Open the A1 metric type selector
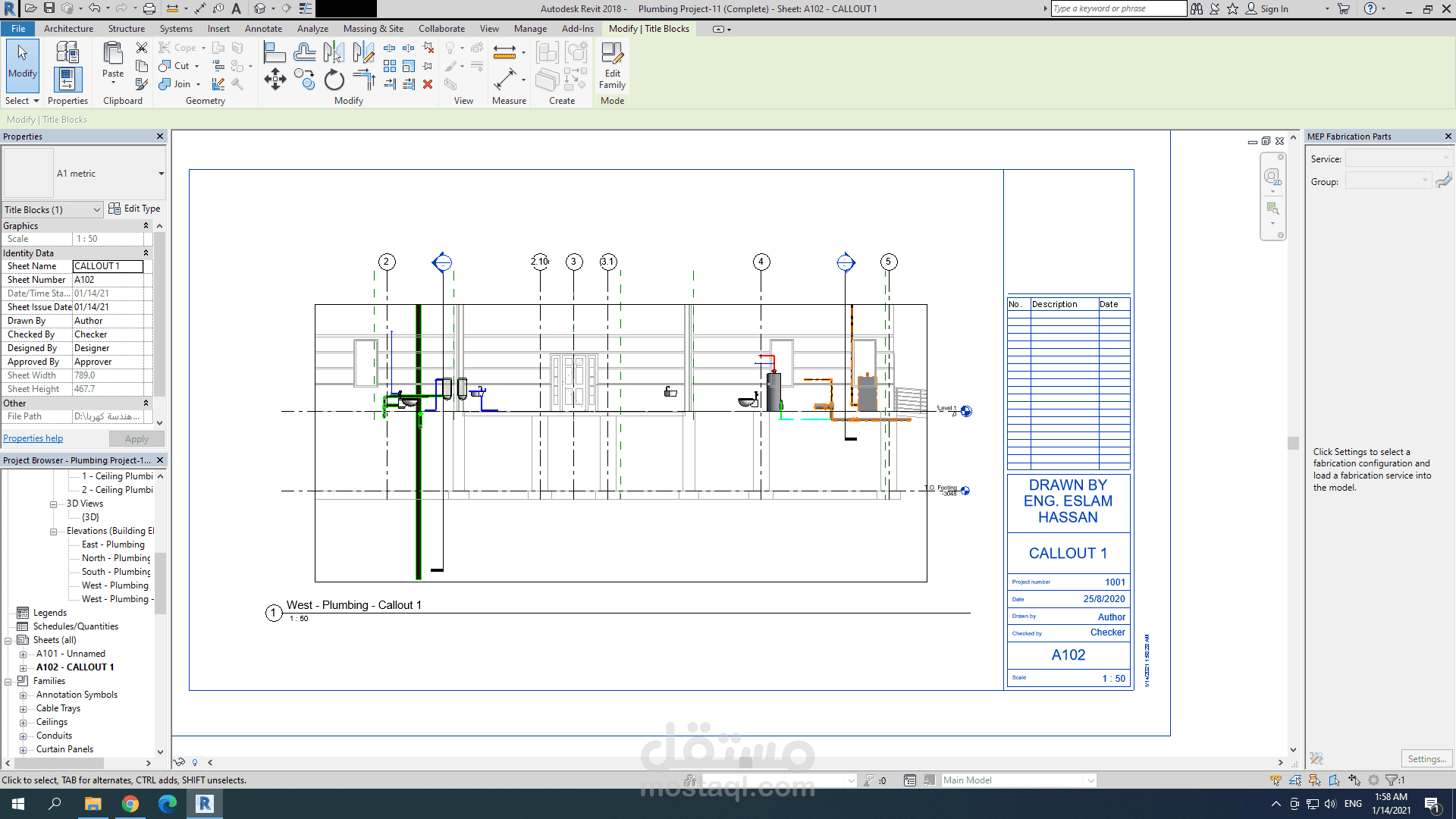 [x=161, y=174]
